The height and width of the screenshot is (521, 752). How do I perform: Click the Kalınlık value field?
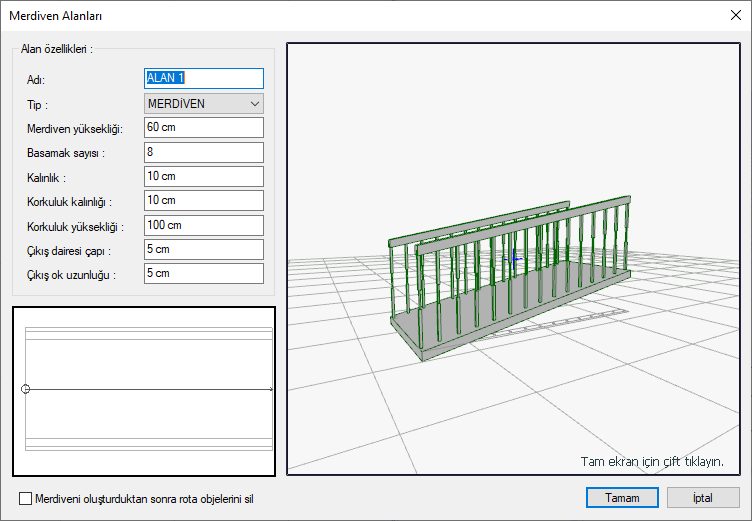[x=203, y=177]
